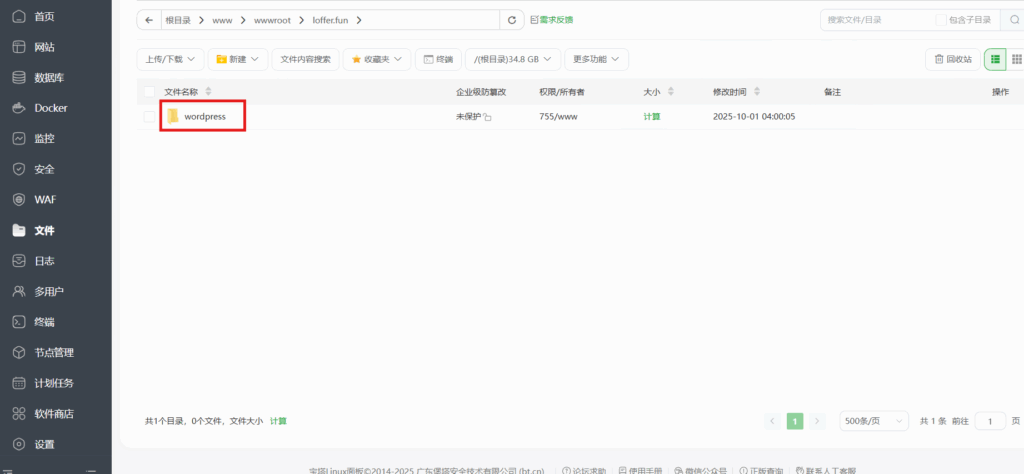Click the lock icon beside 未保护
1024x474 pixels.
coord(487,118)
